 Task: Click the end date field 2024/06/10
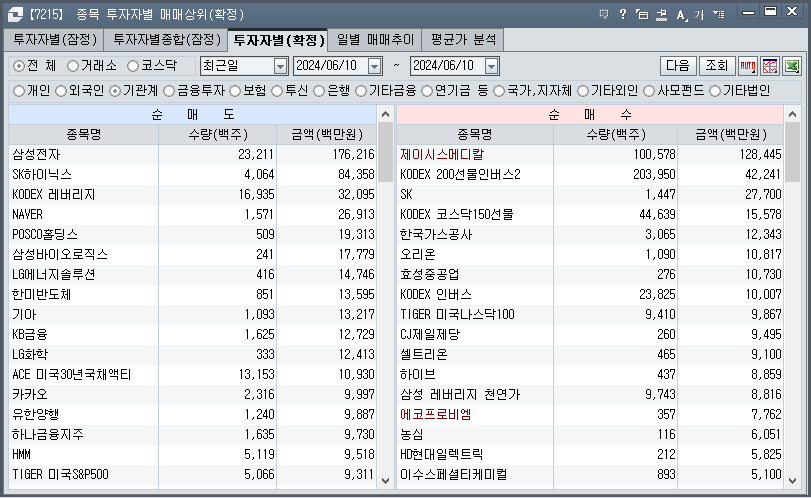(x=448, y=66)
